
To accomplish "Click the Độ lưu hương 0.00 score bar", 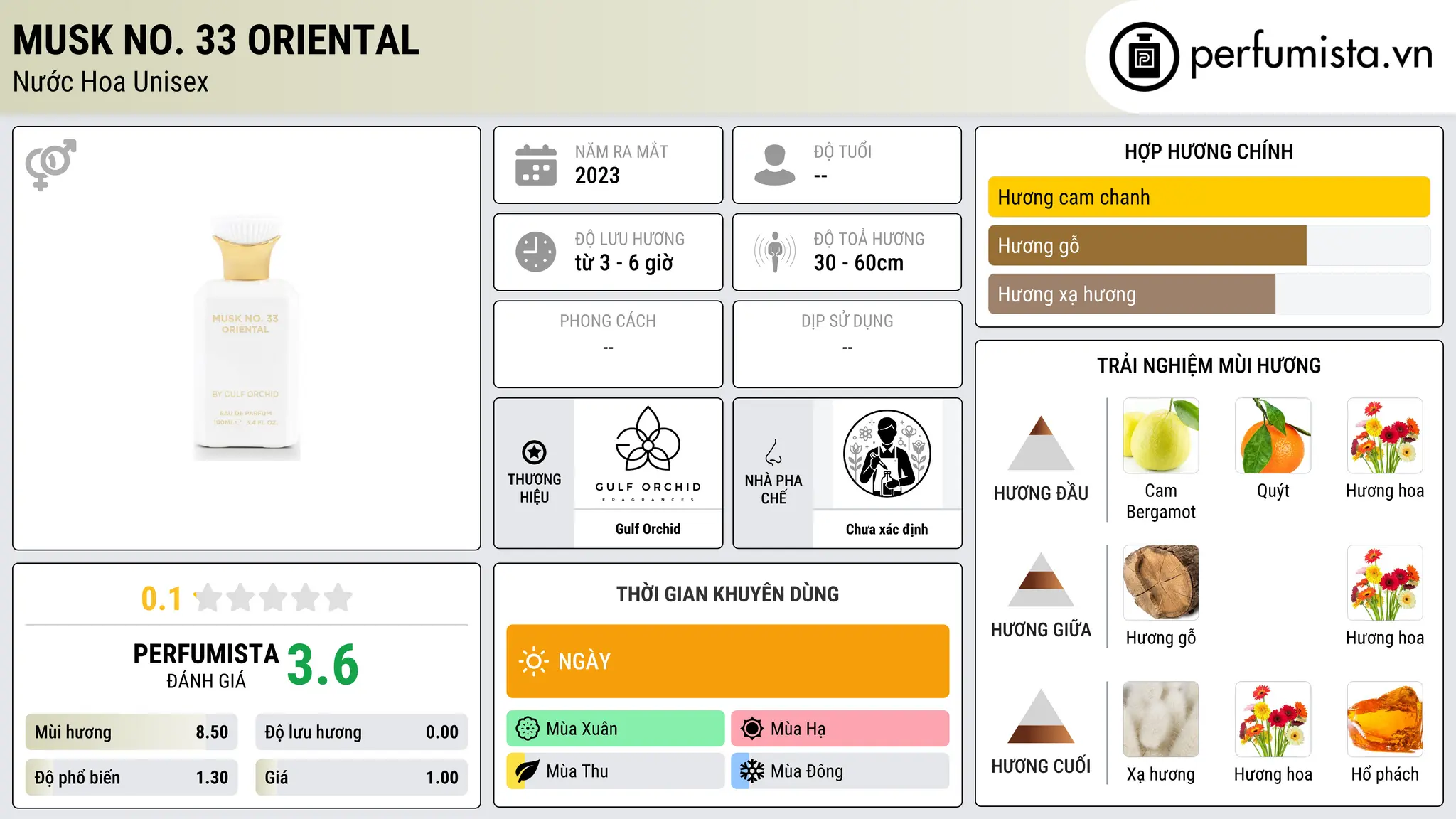I will 361,732.
